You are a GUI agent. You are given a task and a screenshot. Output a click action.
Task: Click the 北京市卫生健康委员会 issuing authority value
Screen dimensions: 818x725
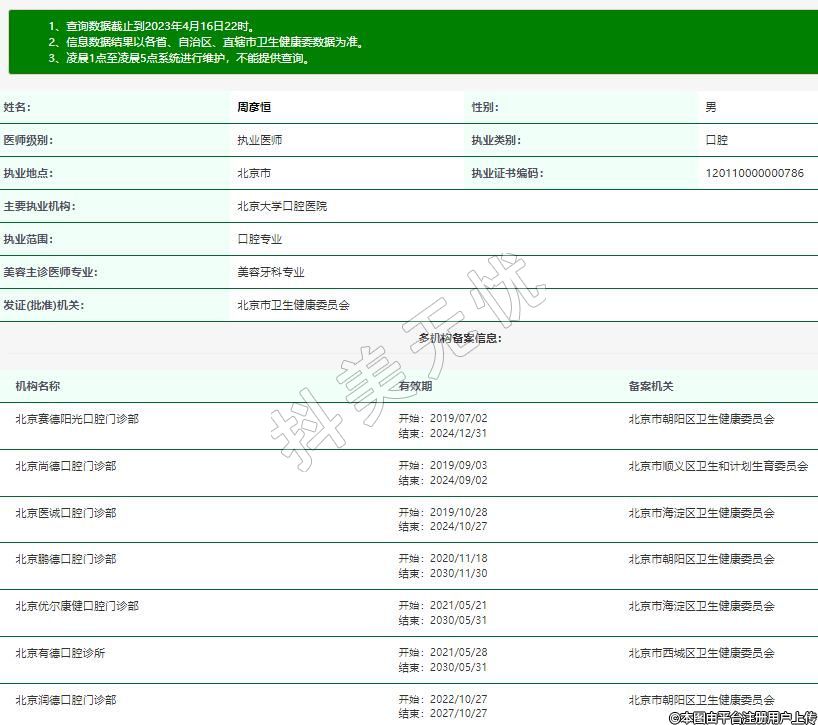tap(293, 305)
